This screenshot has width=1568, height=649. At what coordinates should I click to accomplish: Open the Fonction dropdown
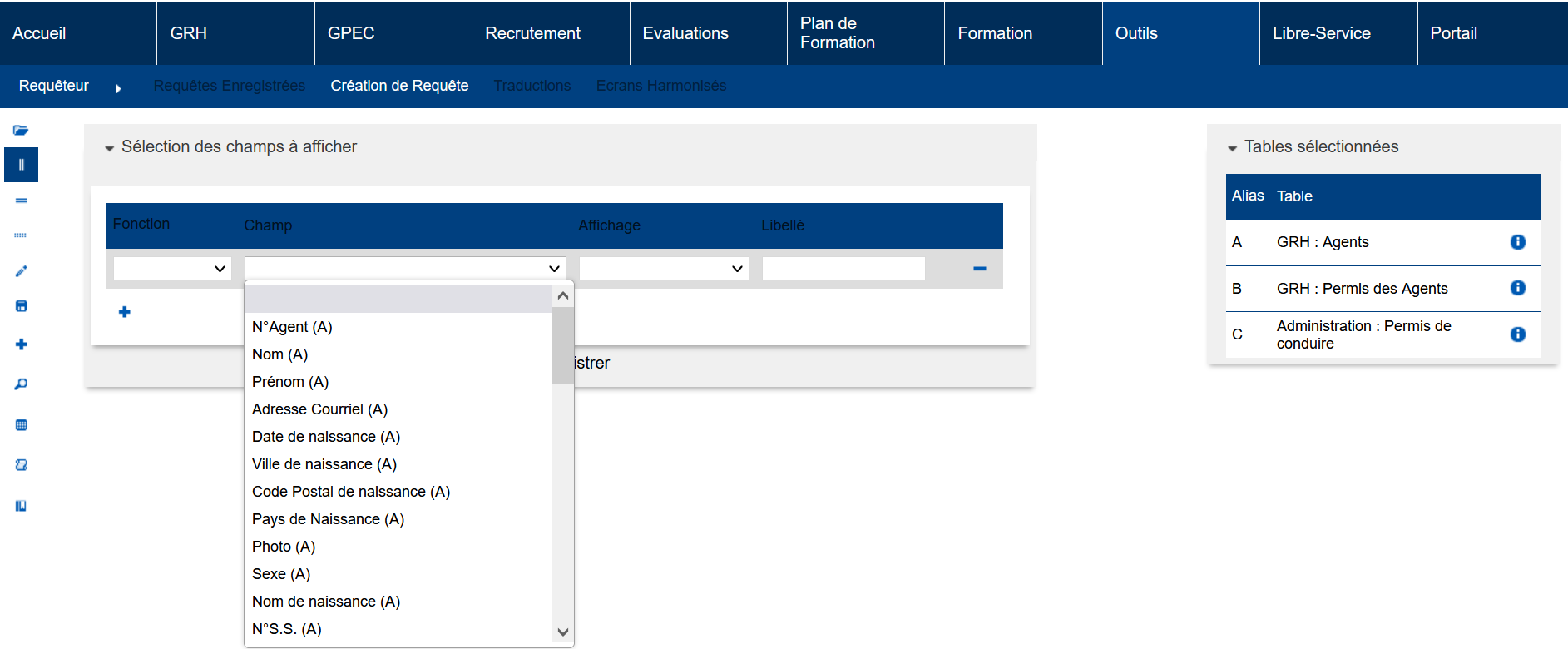(x=172, y=269)
